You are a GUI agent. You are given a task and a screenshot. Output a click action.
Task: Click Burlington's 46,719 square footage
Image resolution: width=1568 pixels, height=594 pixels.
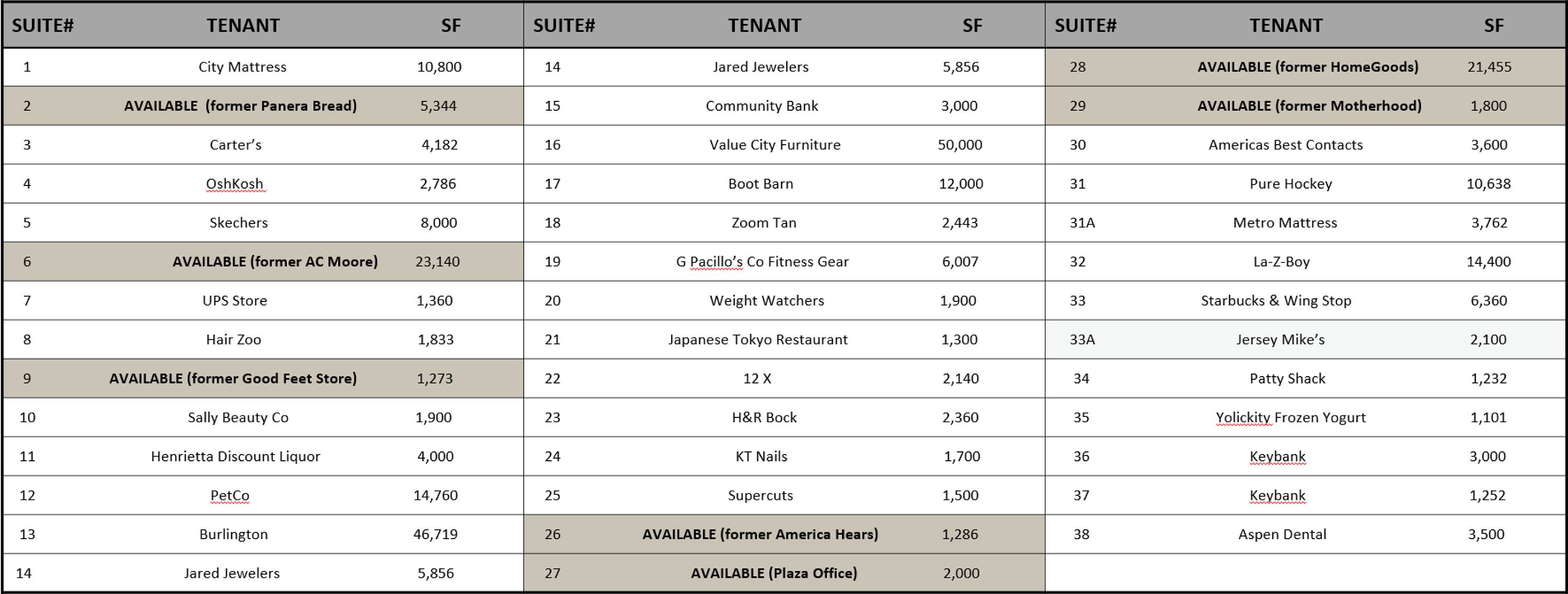pyautogui.click(x=435, y=534)
